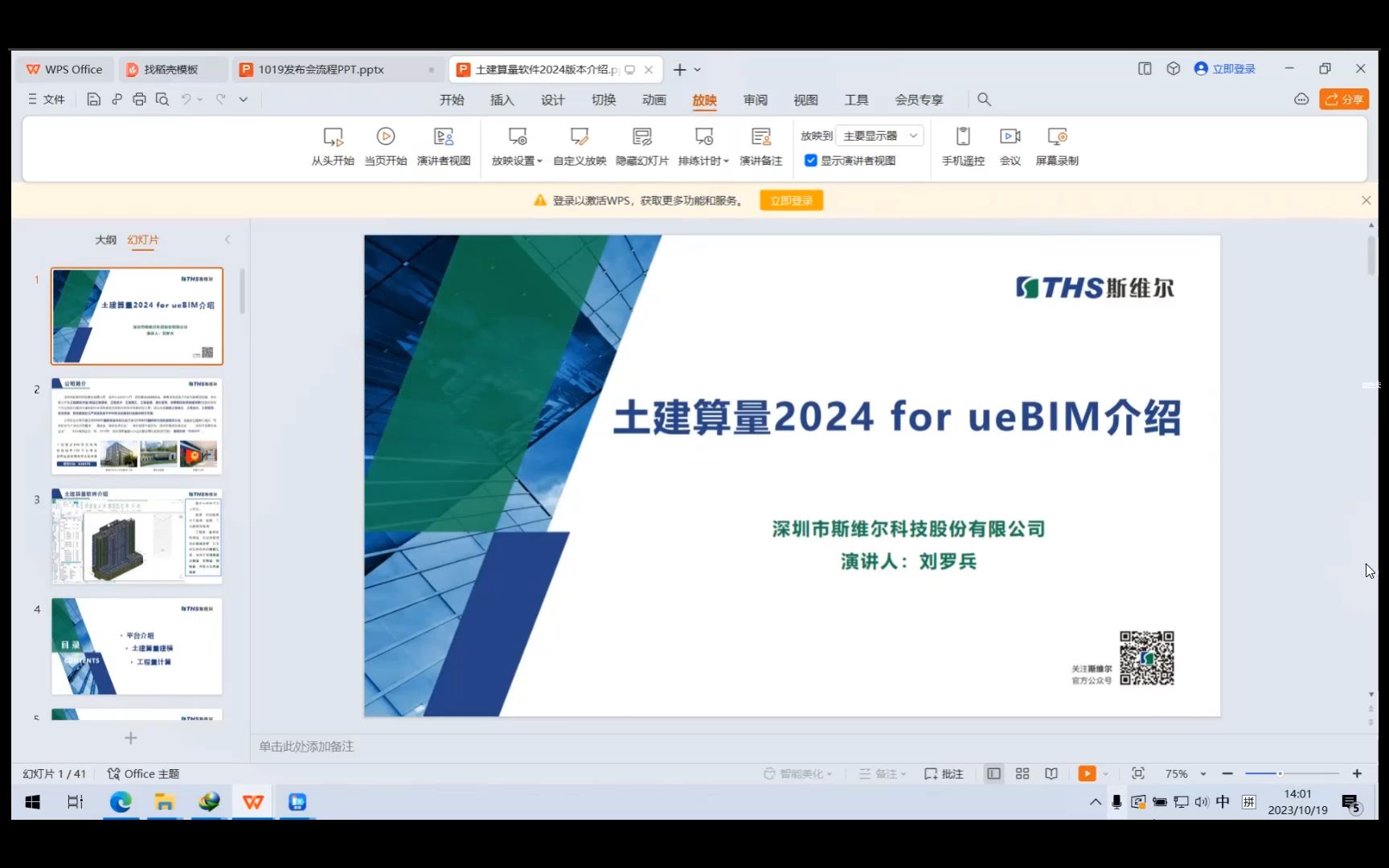The image size is (1389, 868).
Task: Open the 会员专享 ribbon tab
Action: tap(919, 100)
